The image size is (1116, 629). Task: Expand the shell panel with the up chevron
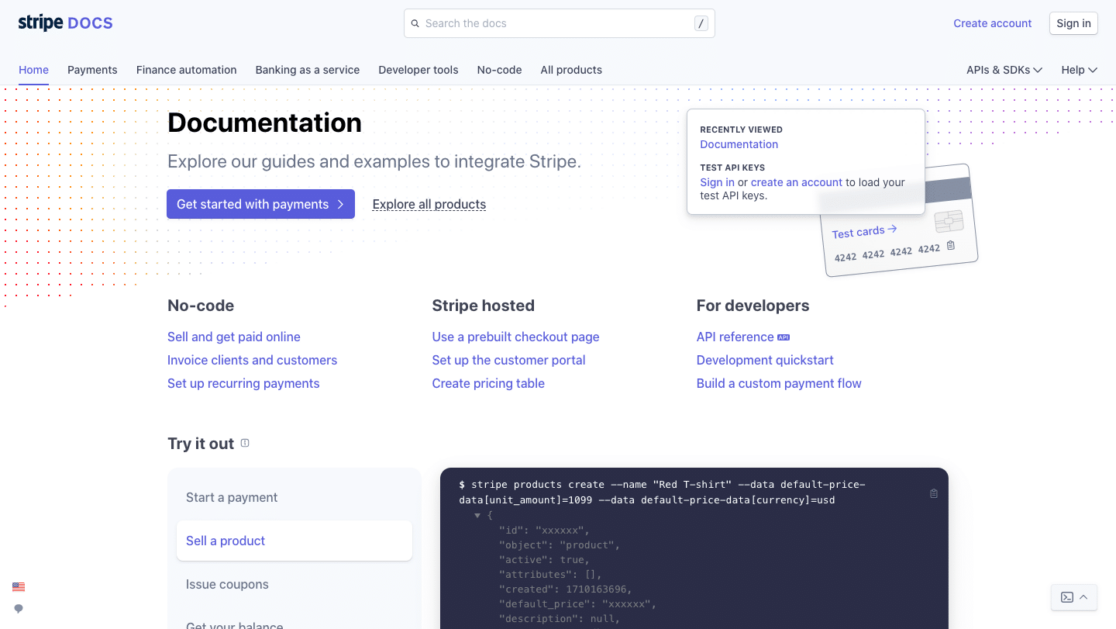pos(1083,597)
